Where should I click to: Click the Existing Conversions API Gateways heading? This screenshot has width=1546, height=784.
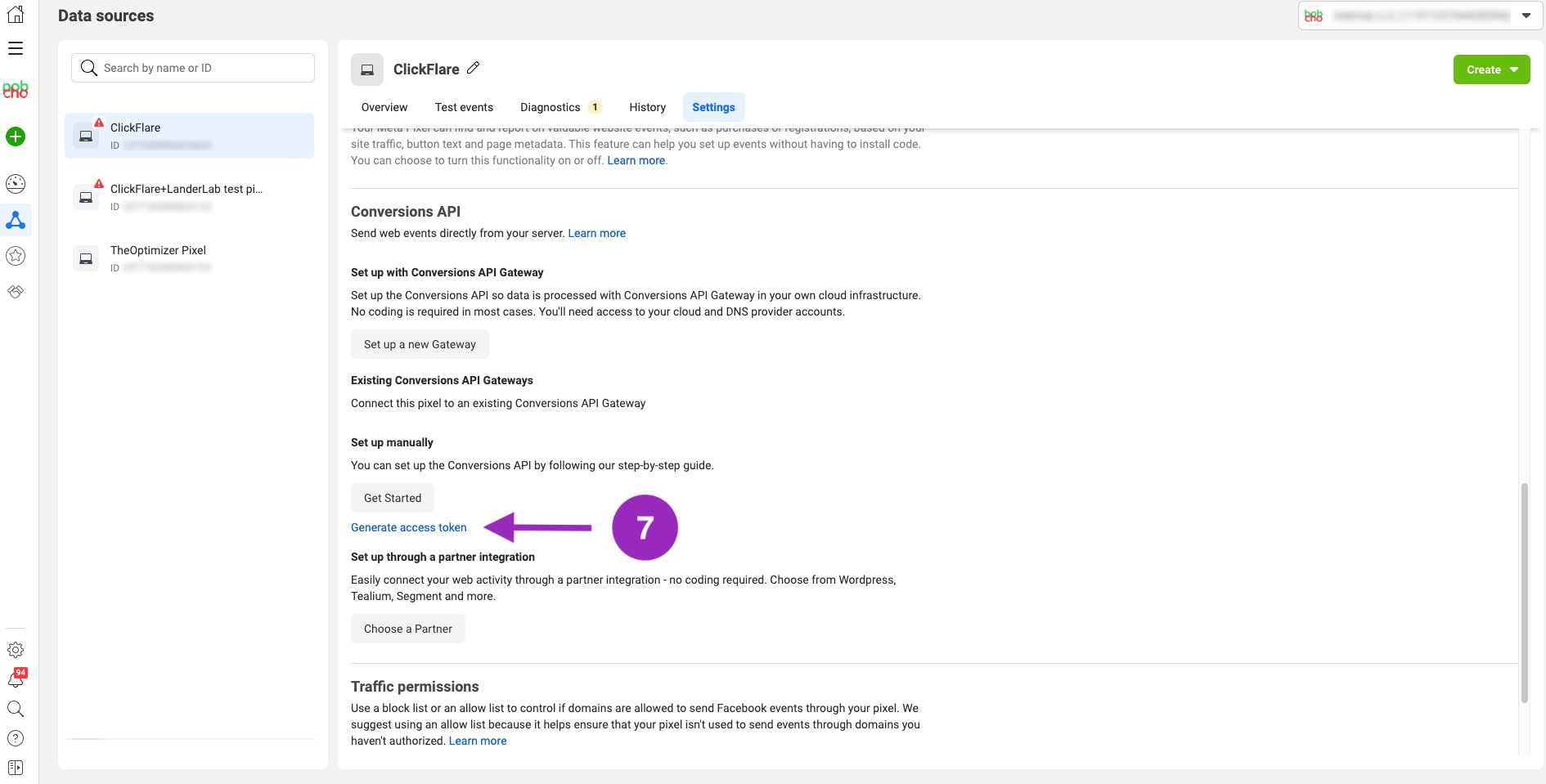442,380
